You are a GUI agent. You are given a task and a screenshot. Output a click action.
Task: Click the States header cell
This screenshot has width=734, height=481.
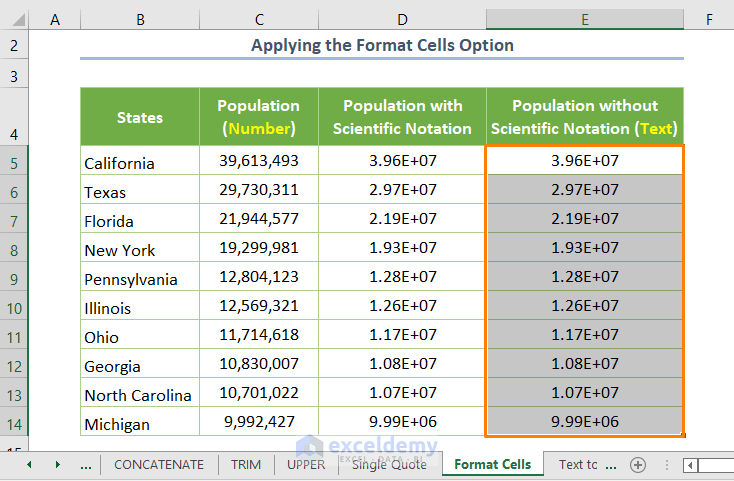(140, 117)
